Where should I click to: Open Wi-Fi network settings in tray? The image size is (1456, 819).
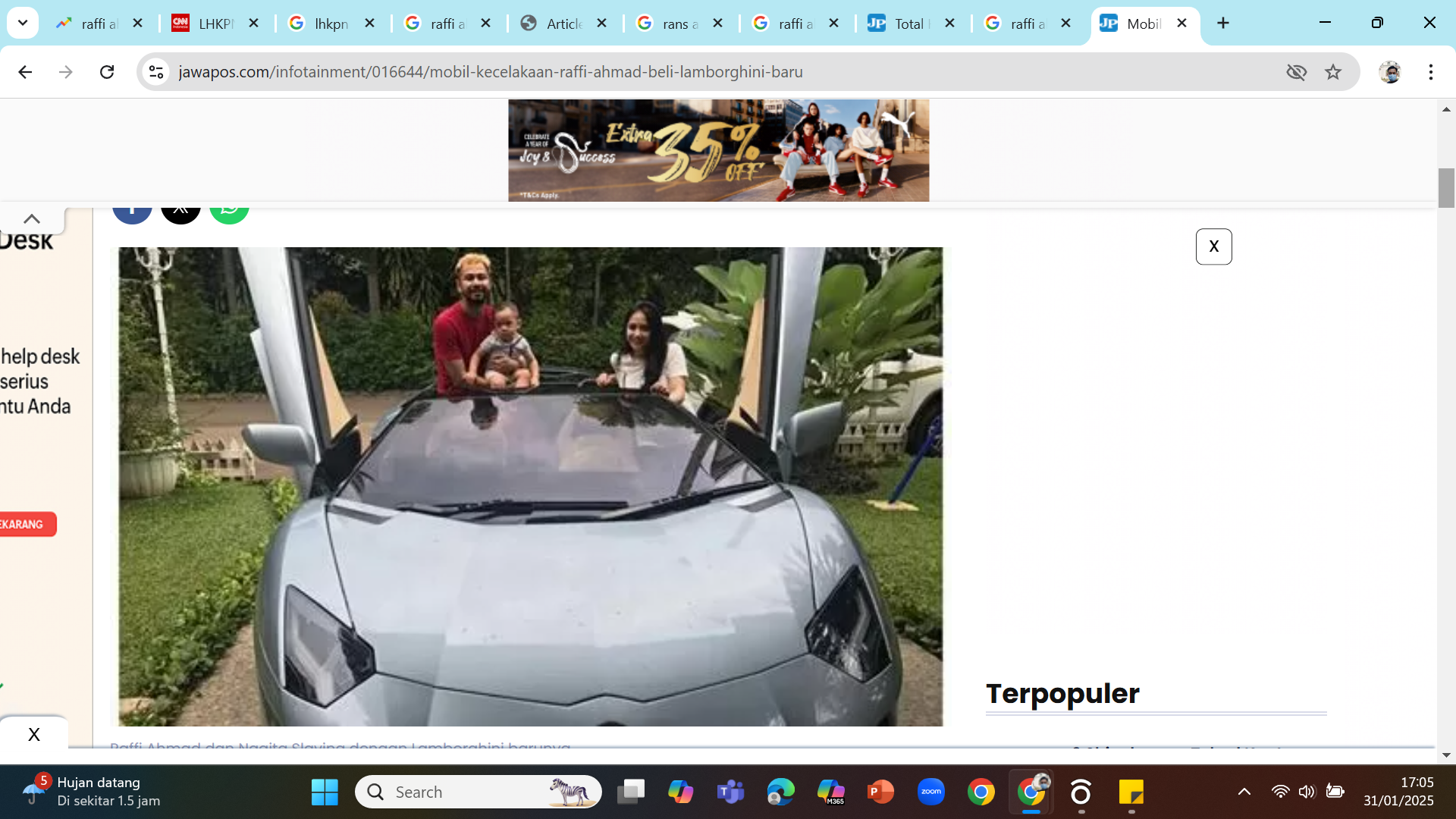point(1280,792)
